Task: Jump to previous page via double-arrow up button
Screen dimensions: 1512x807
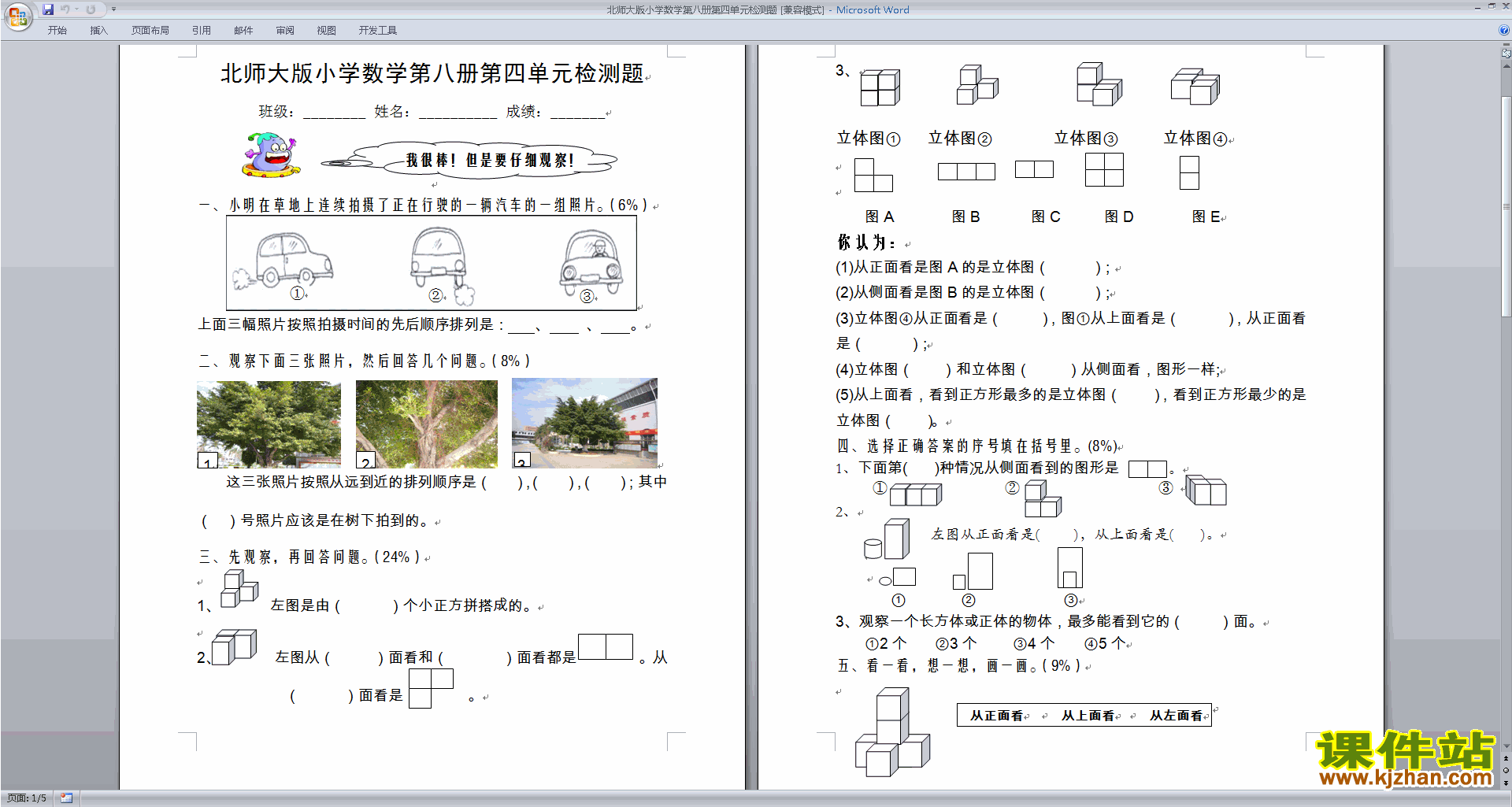Action: tap(1506, 757)
